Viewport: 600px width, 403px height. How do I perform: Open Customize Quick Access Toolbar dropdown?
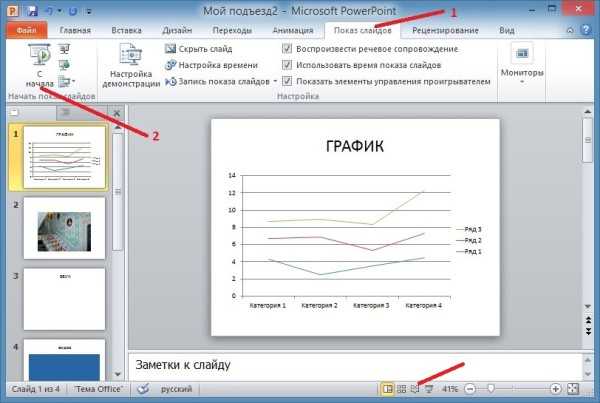point(89,11)
